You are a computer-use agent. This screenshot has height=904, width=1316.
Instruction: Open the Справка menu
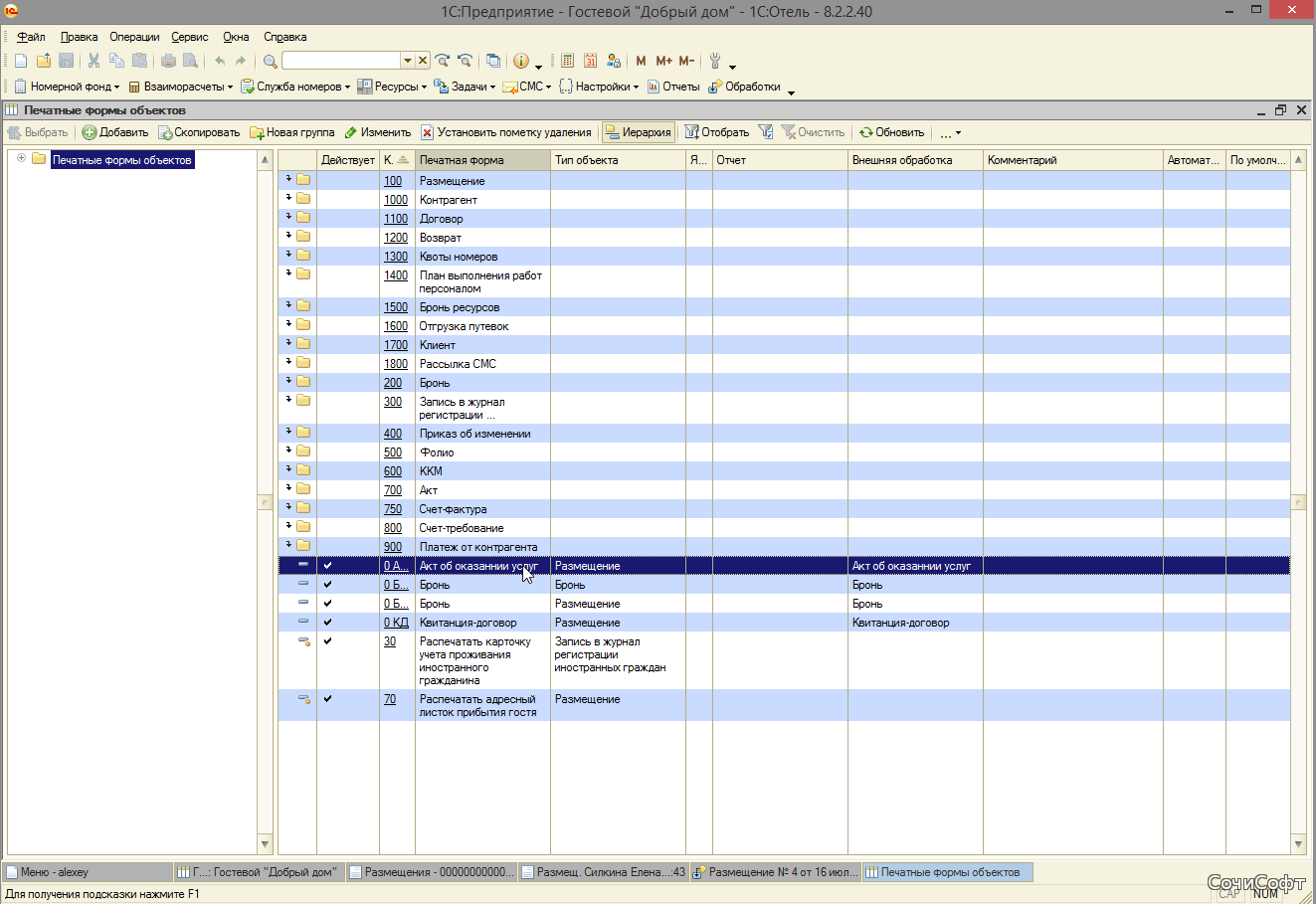(x=285, y=37)
